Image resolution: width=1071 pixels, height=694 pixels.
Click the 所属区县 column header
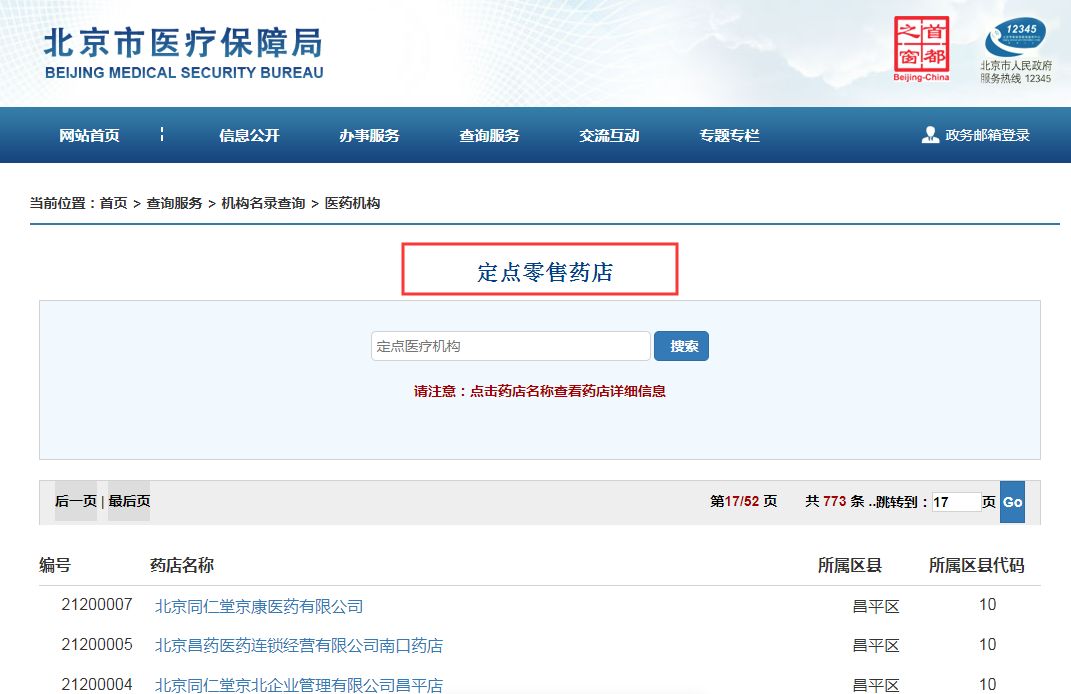pyautogui.click(x=850, y=565)
